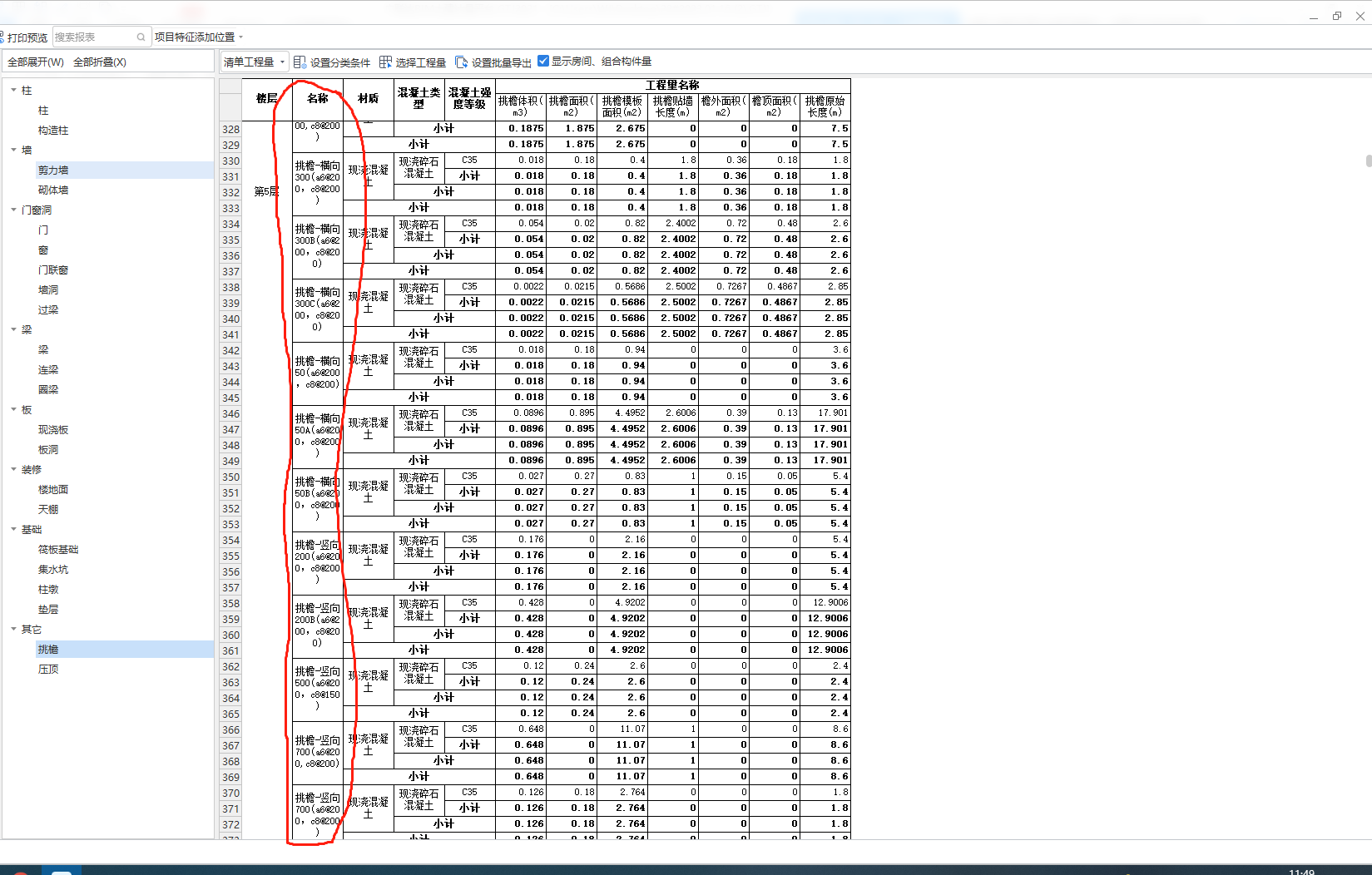The height and width of the screenshot is (875, 1372).
Task: Click the 挑檐原始长度(m) column header
Action: pyautogui.click(x=825, y=106)
